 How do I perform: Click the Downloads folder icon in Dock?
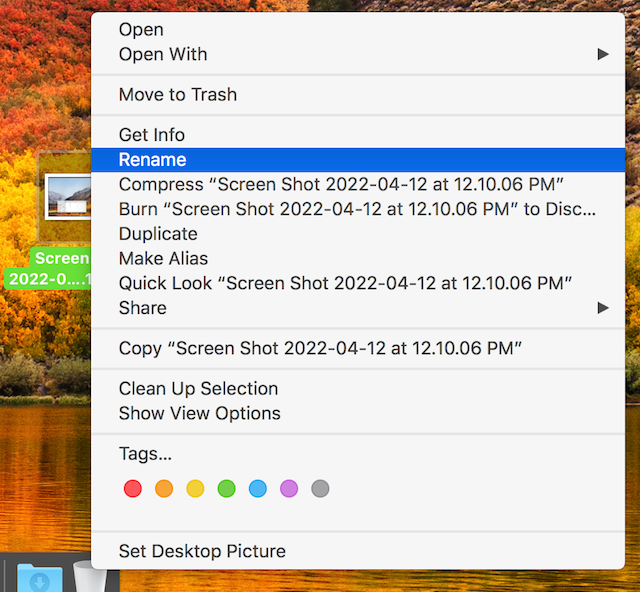coord(40,578)
